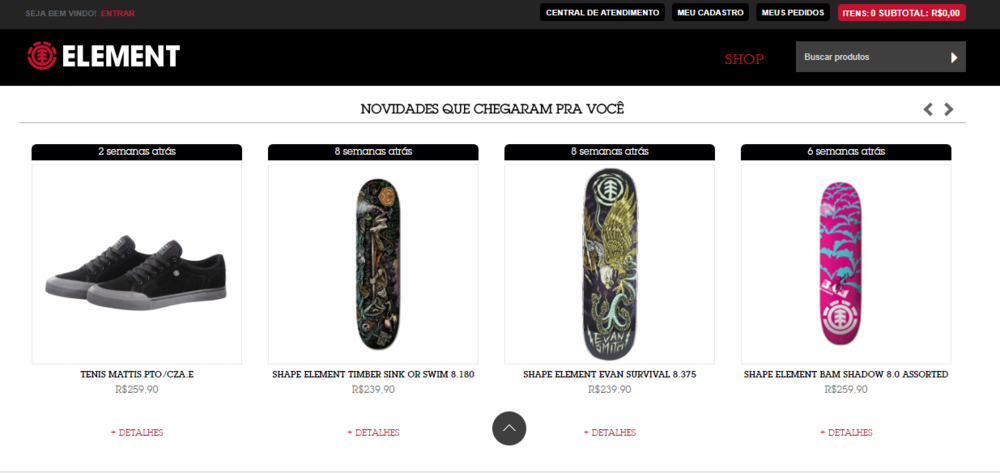The height and width of the screenshot is (473, 1000).
Task: Open Central de Atendimento
Action: (x=603, y=13)
